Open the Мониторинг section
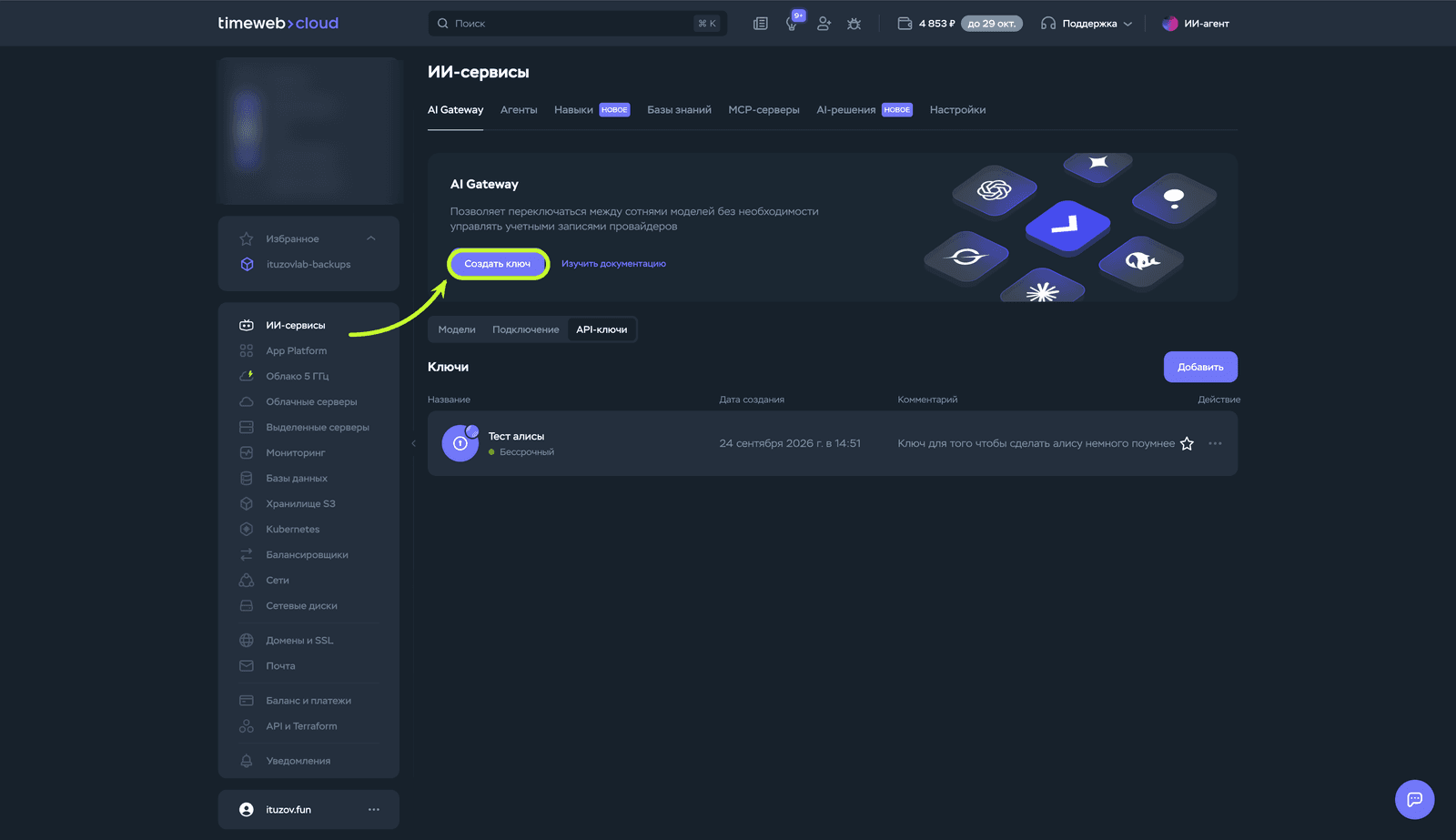Screen dimensions: 1456x840 295,452
